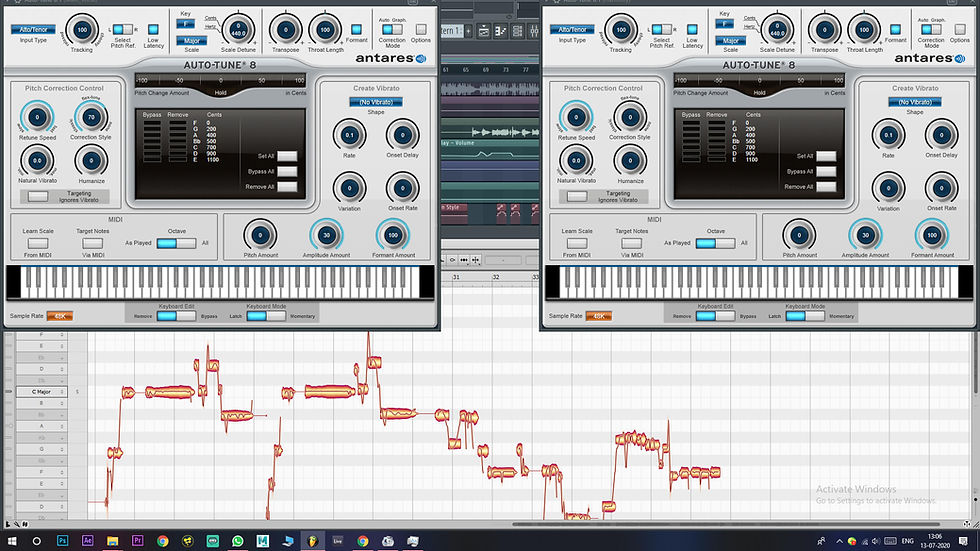This screenshot has height=551, width=980.
Task: Open After Effects from the taskbar
Action: [x=88, y=540]
